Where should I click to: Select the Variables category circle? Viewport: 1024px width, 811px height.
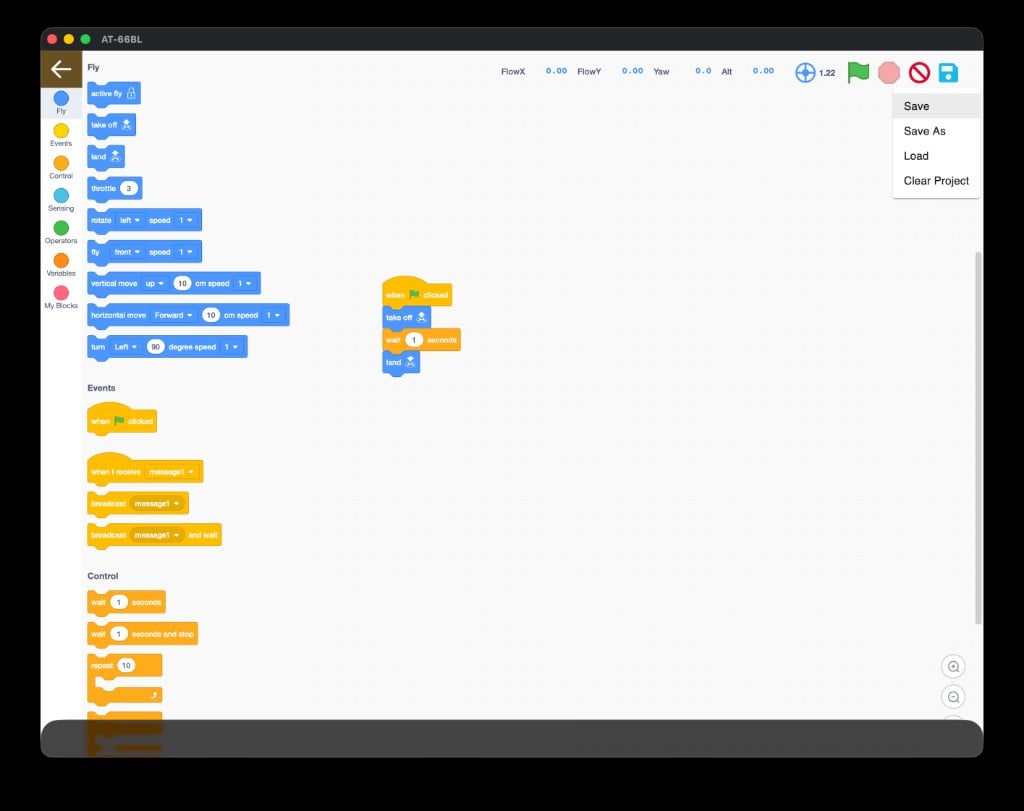[x=61, y=261]
